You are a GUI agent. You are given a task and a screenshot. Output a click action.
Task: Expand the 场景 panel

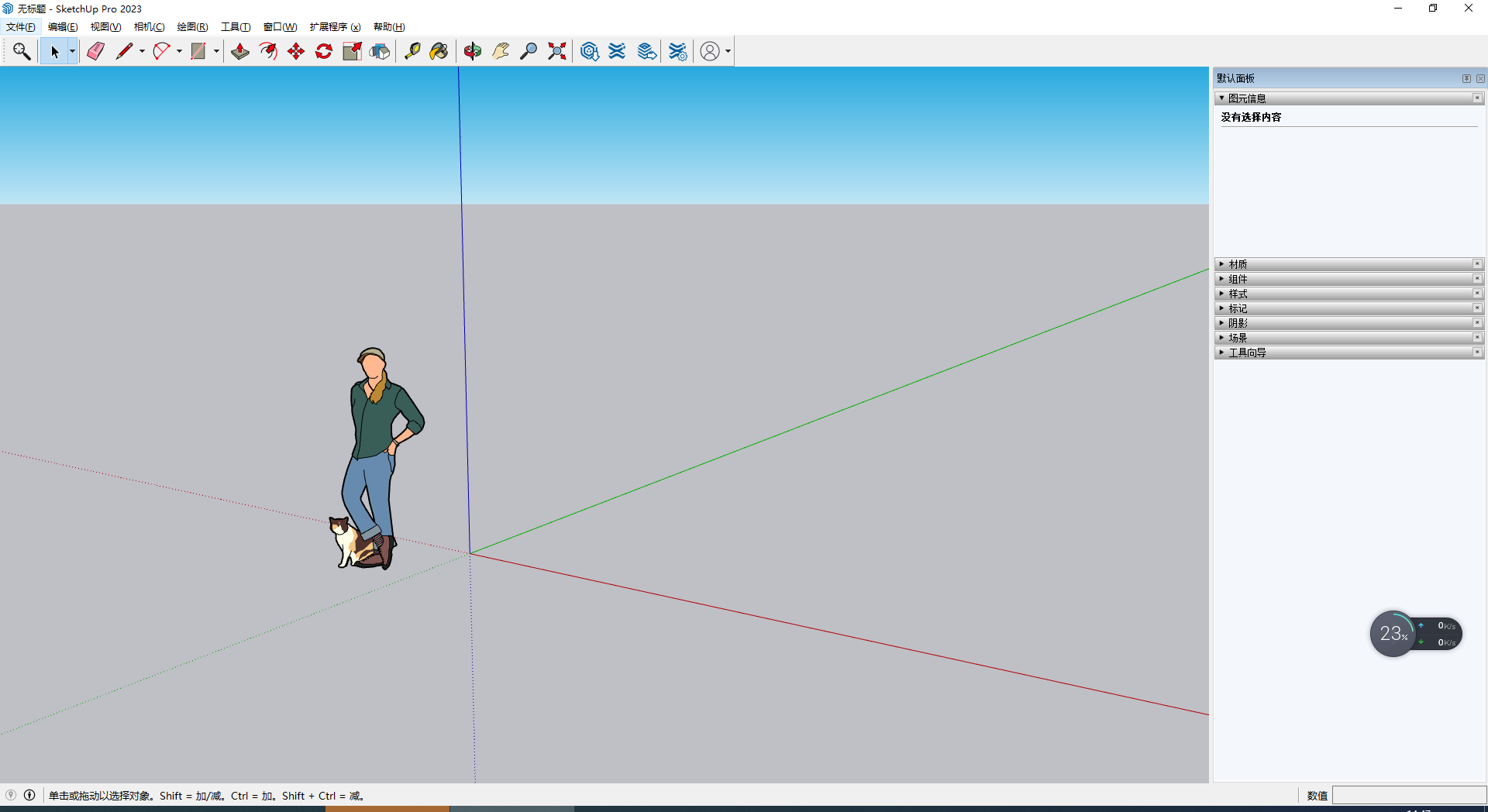(x=1222, y=338)
